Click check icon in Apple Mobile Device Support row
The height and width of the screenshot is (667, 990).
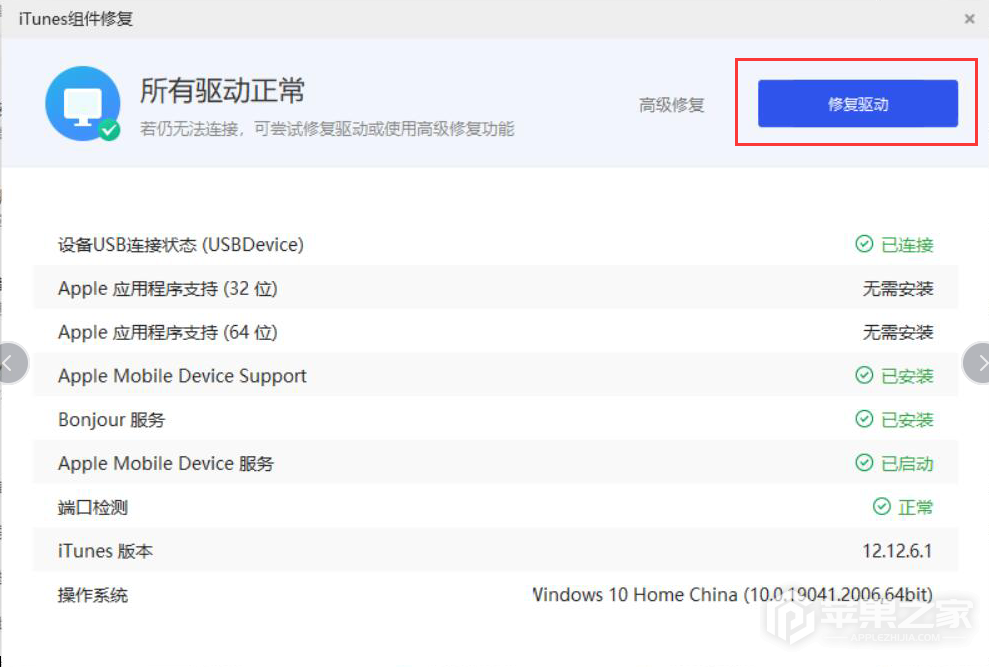click(x=864, y=375)
